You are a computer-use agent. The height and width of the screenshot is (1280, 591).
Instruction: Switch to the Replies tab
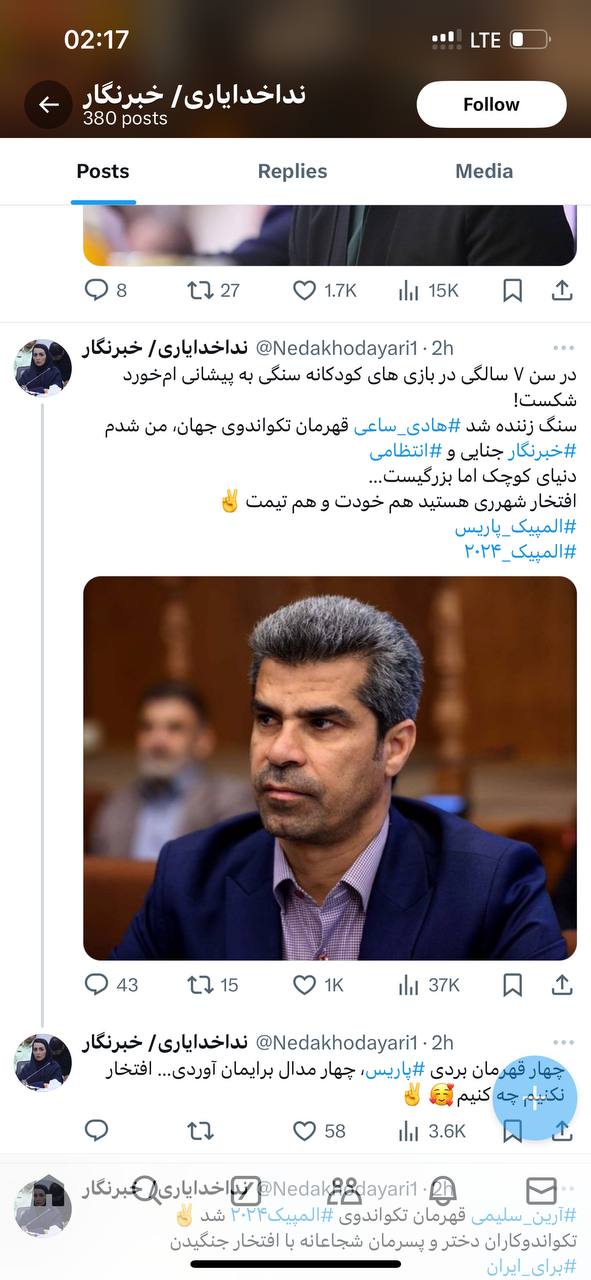click(292, 171)
